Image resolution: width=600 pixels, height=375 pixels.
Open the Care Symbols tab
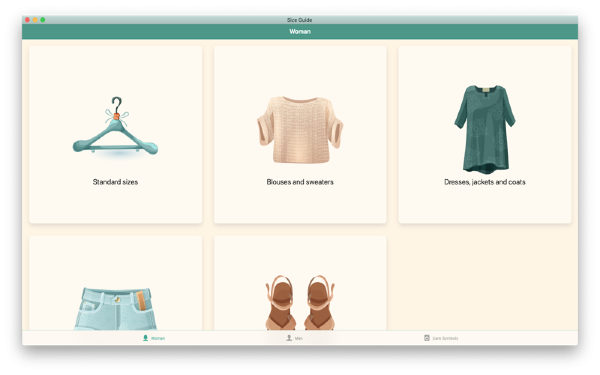pos(441,338)
